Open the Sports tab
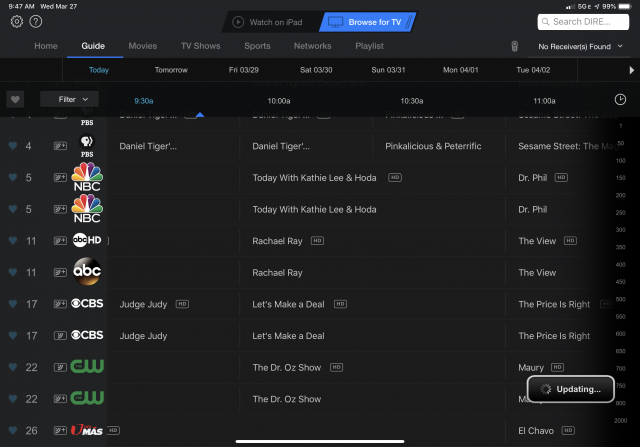Screen dimensions: 640x447 pos(257,46)
